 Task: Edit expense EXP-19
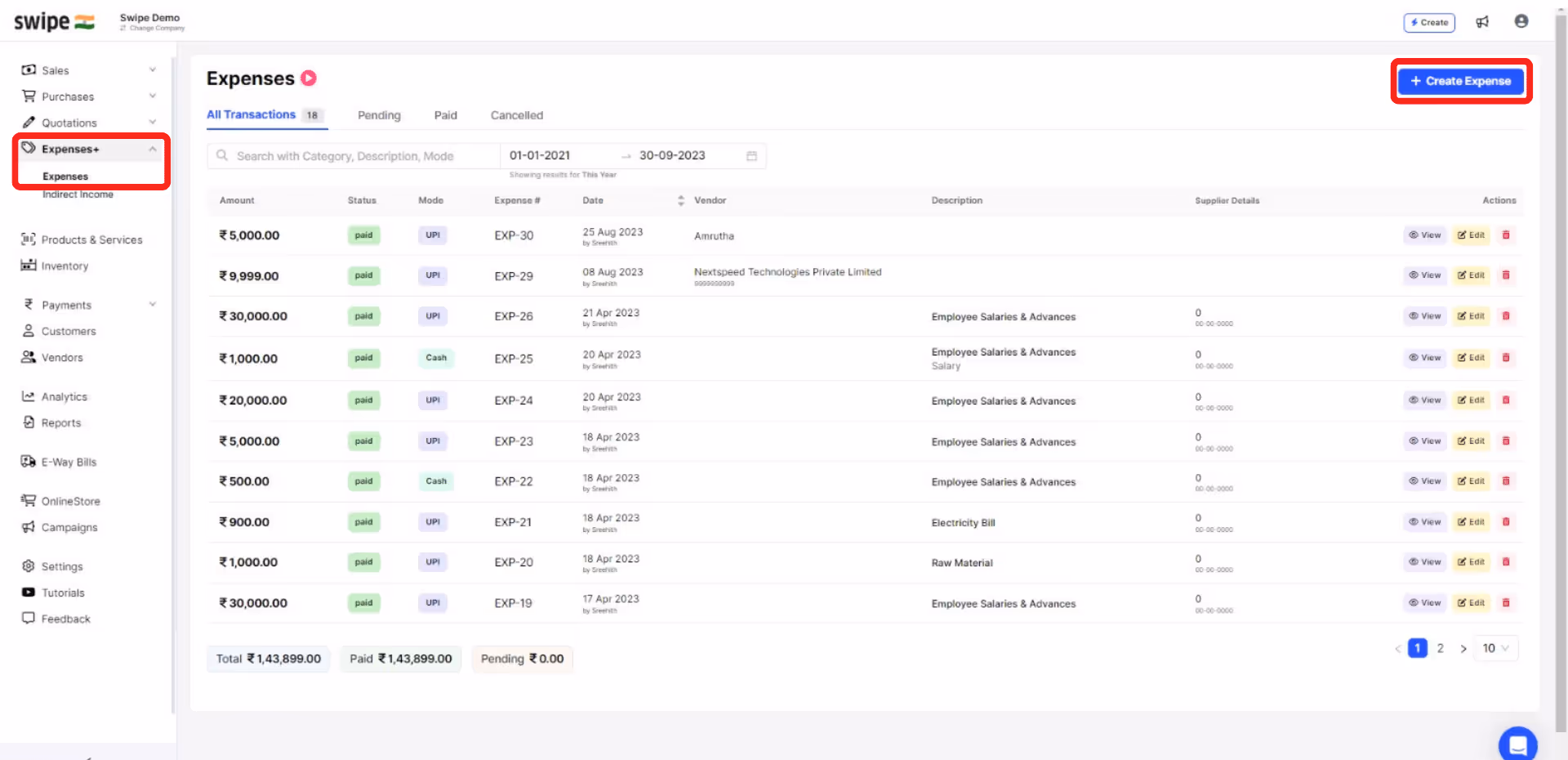[x=1471, y=603]
